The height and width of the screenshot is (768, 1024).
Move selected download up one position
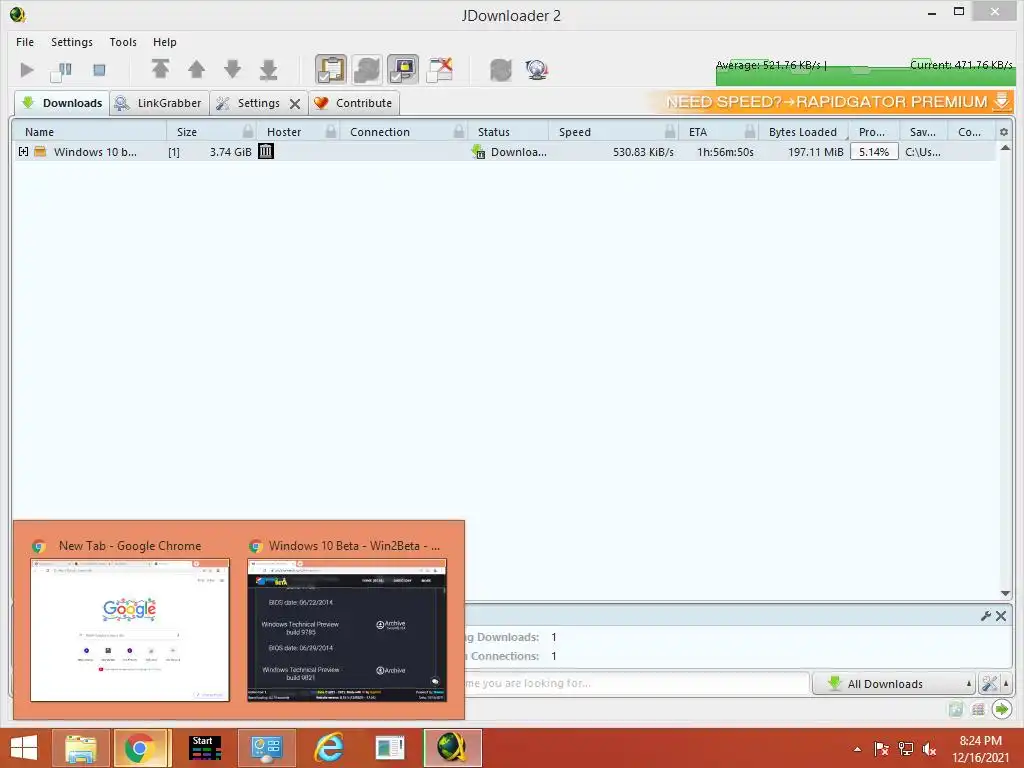(x=197, y=69)
